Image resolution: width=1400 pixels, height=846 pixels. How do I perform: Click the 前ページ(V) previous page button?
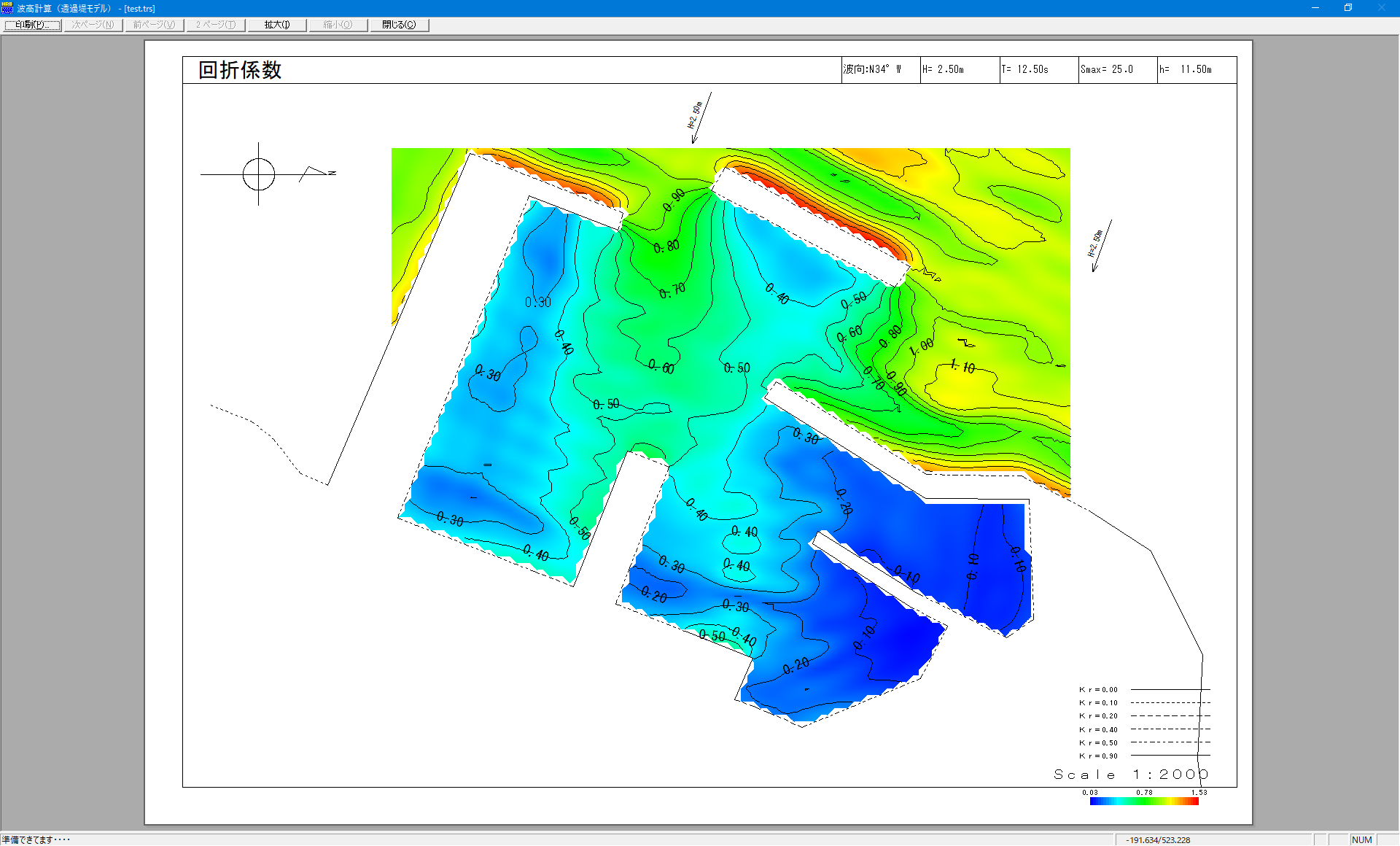[154, 25]
